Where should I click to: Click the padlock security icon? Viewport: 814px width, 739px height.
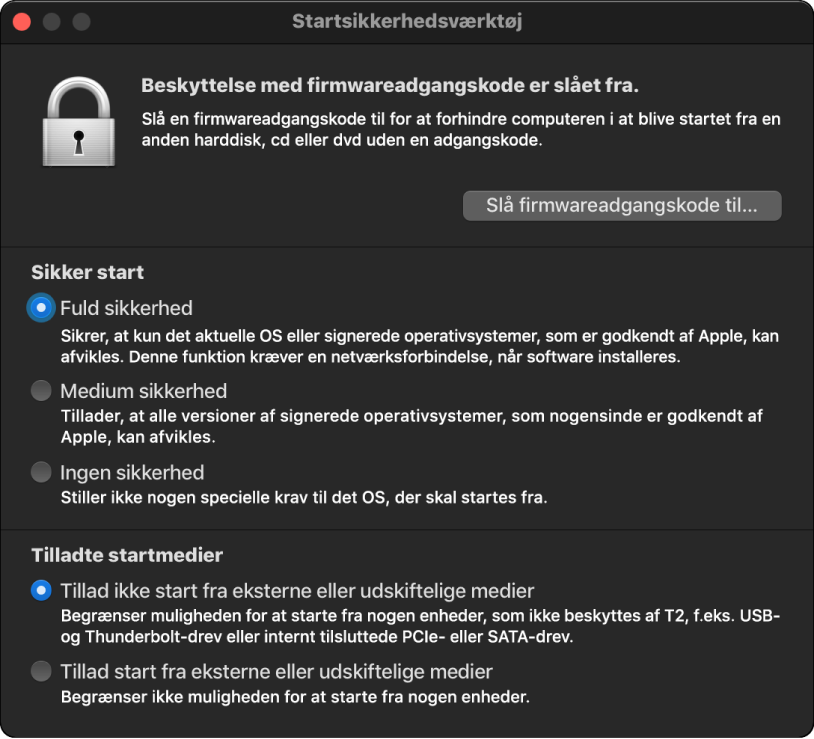pos(79,120)
